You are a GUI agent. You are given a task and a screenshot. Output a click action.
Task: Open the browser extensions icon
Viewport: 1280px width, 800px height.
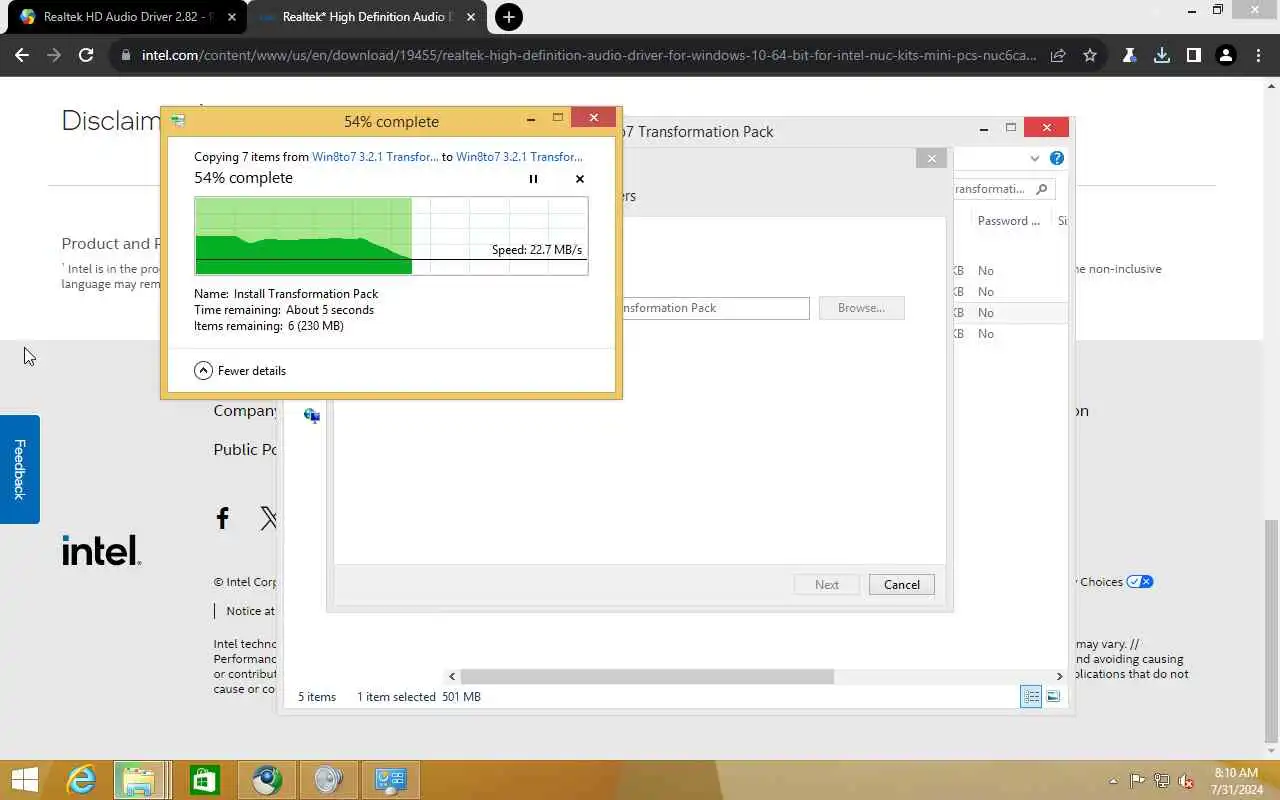tap(1130, 56)
